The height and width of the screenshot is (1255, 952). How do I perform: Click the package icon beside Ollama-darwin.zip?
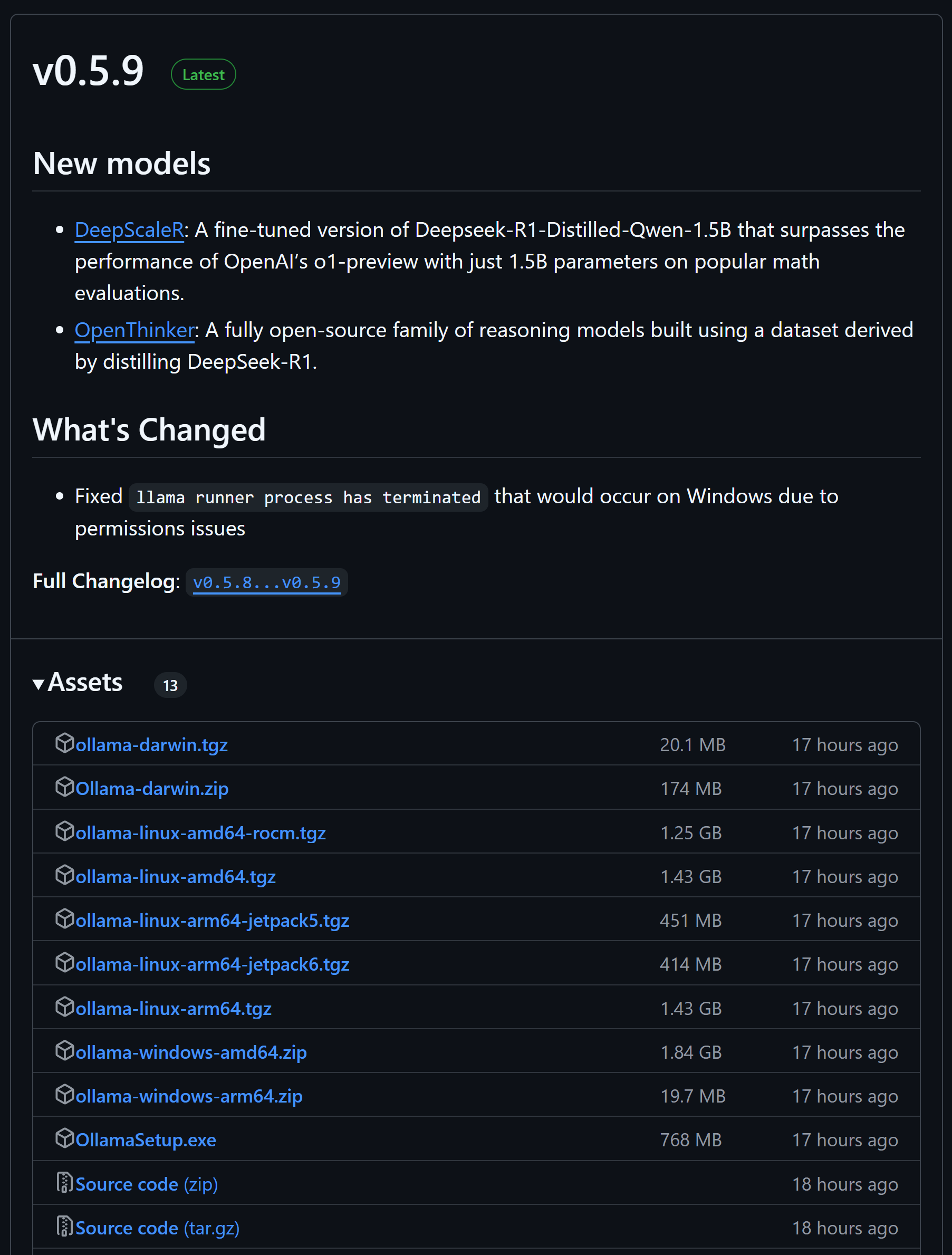[65, 787]
